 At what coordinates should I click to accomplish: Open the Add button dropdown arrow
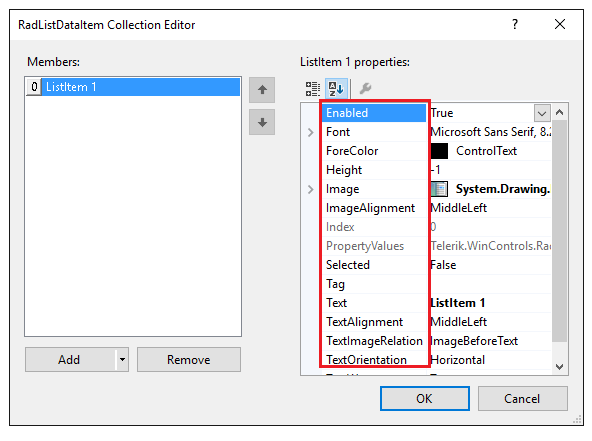pyautogui.click(x=122, y=359)
